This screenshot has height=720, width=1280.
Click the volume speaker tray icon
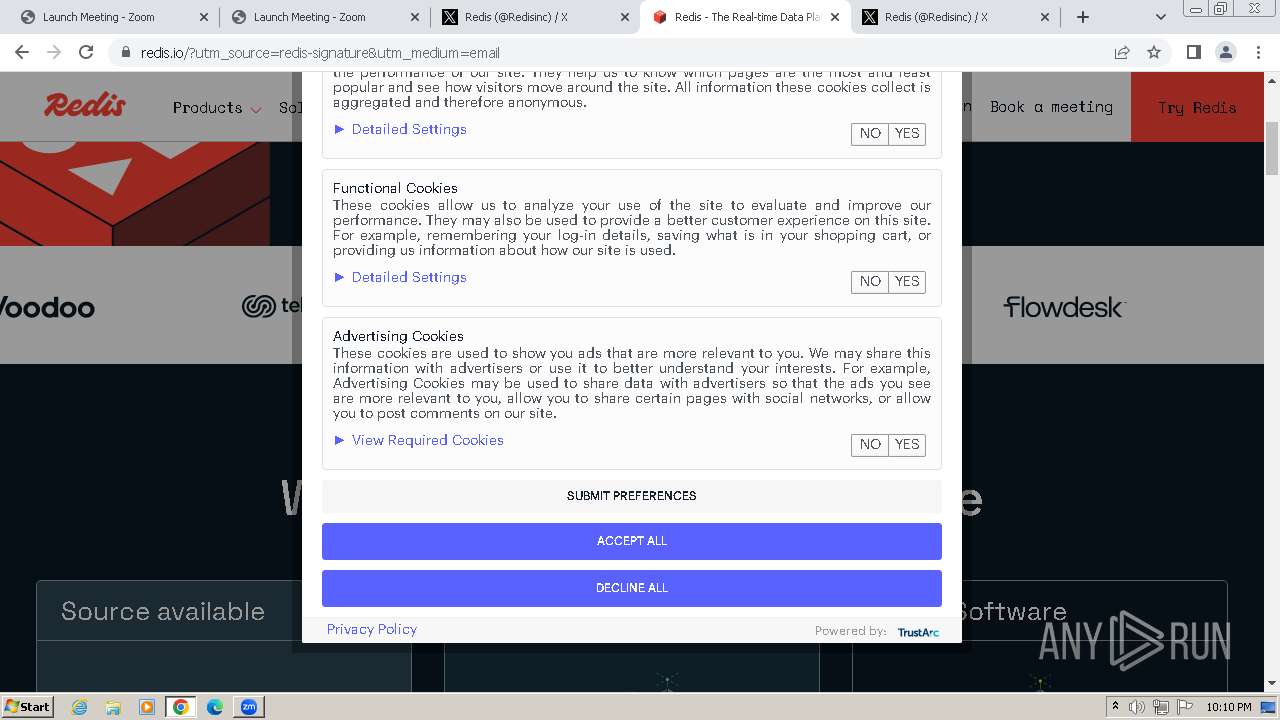pos(1137,707)
